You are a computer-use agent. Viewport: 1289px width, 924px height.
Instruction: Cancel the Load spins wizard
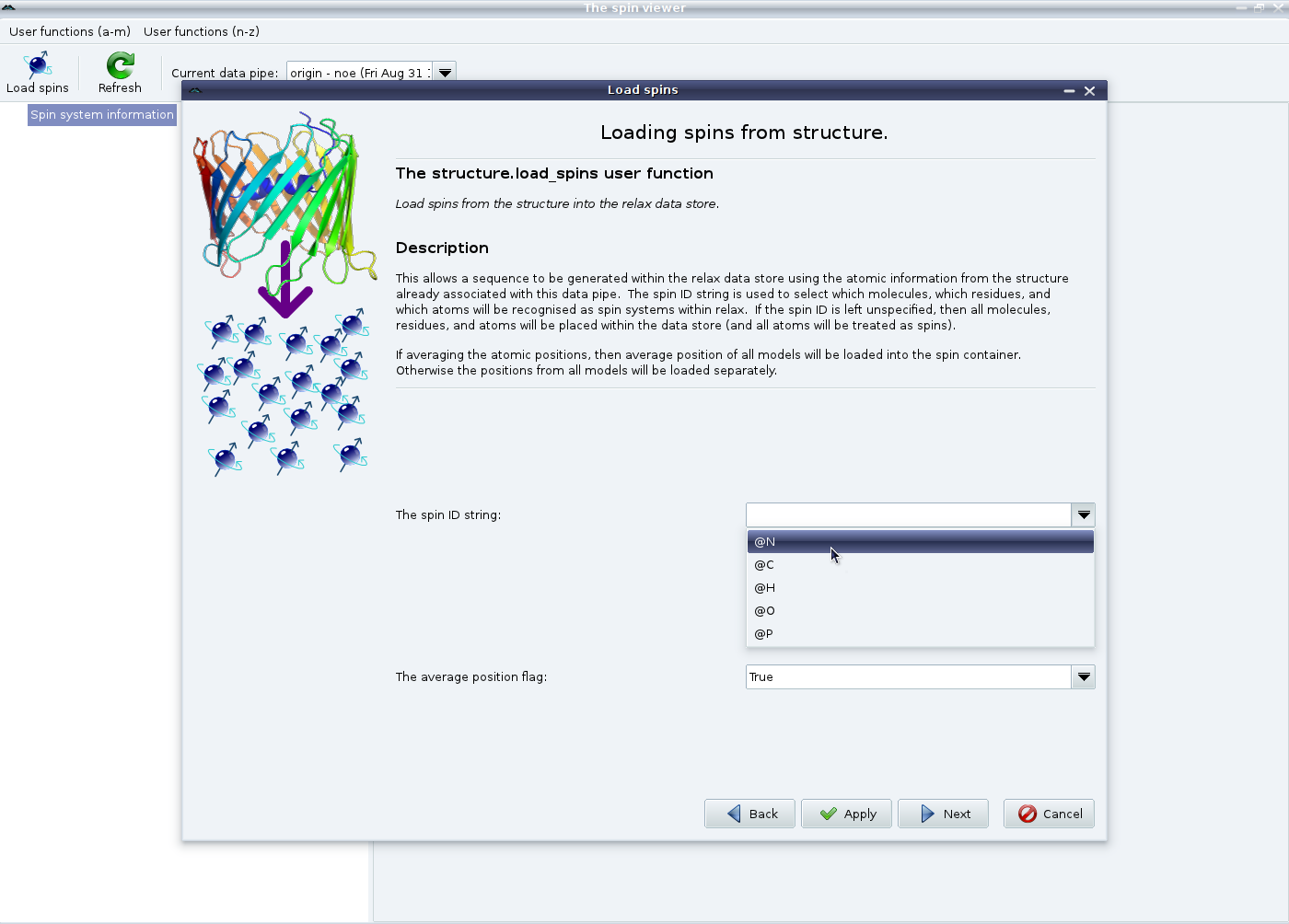(1049, 814)
